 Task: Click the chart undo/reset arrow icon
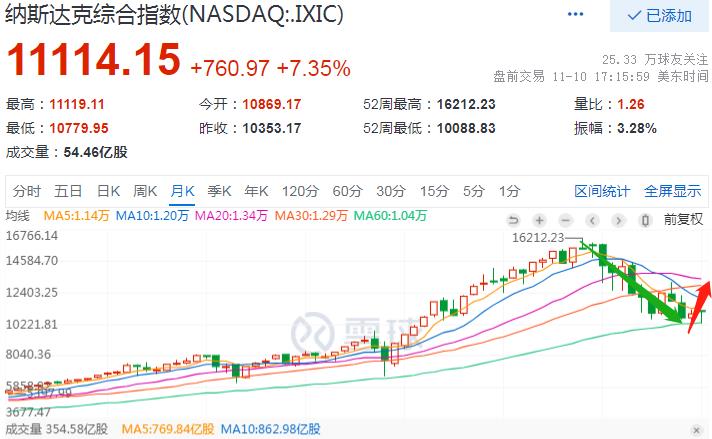[513, 221]
